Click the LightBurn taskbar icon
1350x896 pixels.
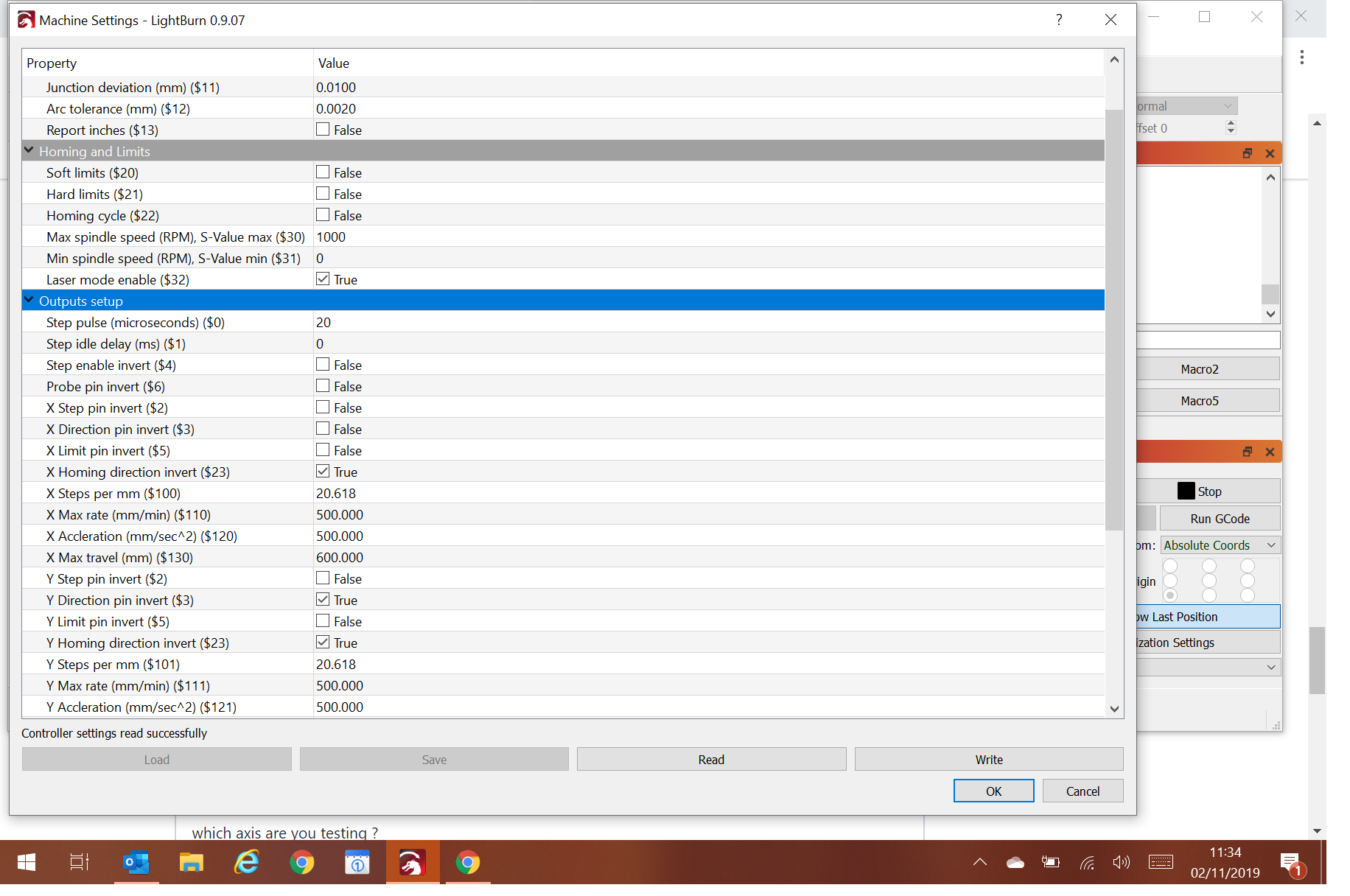coord(412,862)
